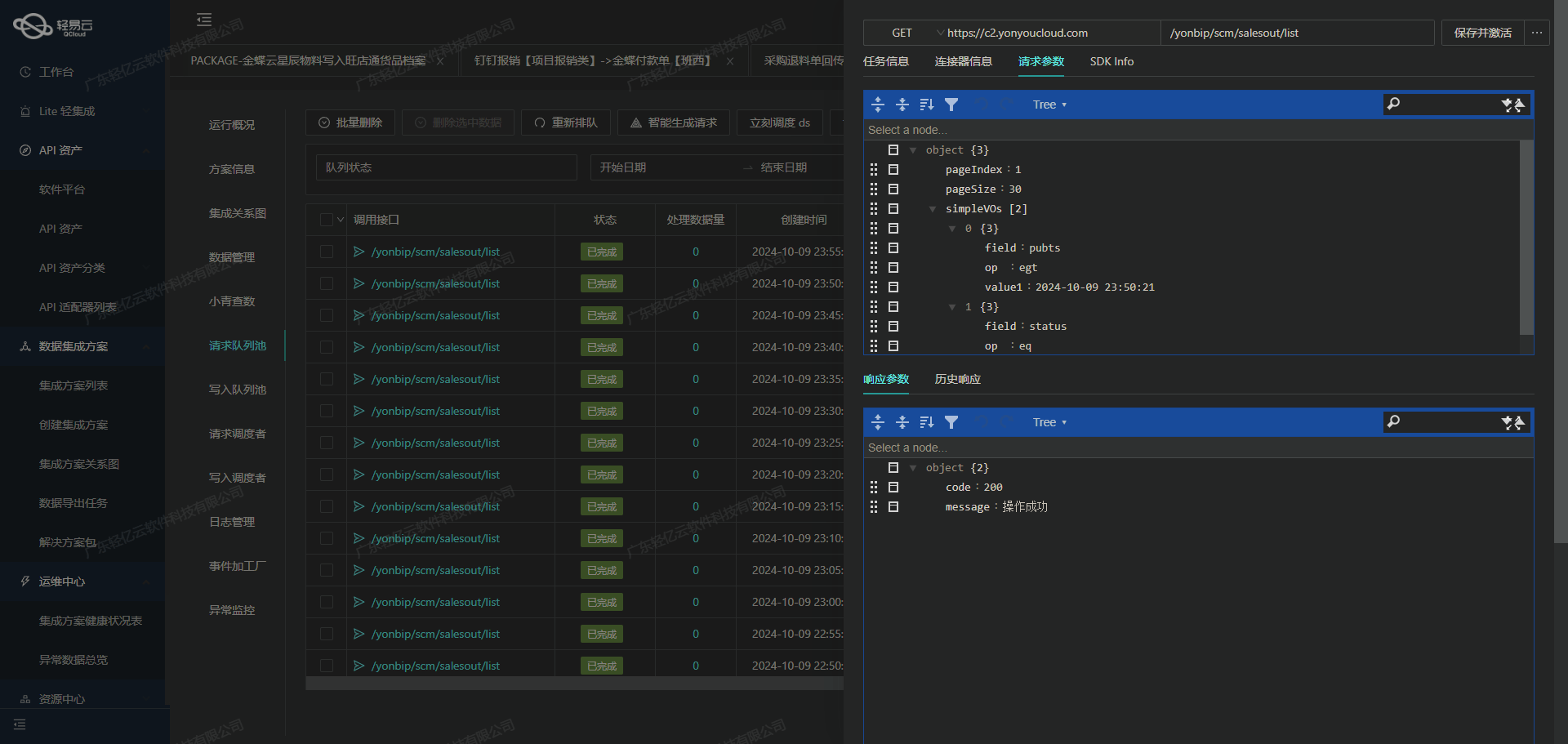
Task: Focus the 队列状态 filter field
Action: [447, 167]
